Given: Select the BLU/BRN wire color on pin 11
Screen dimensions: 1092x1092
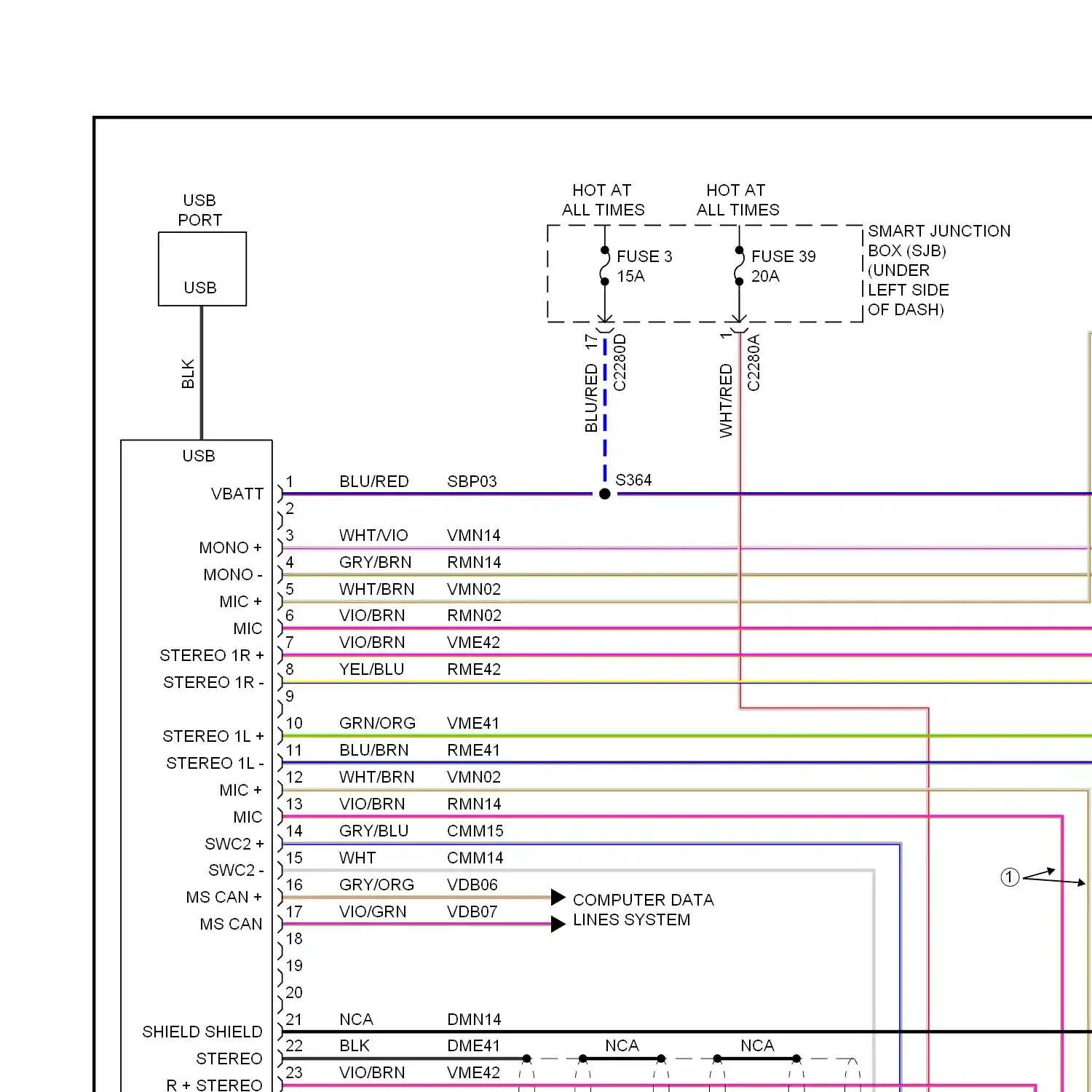Looking at the screenshot, I should pos(373,751).
